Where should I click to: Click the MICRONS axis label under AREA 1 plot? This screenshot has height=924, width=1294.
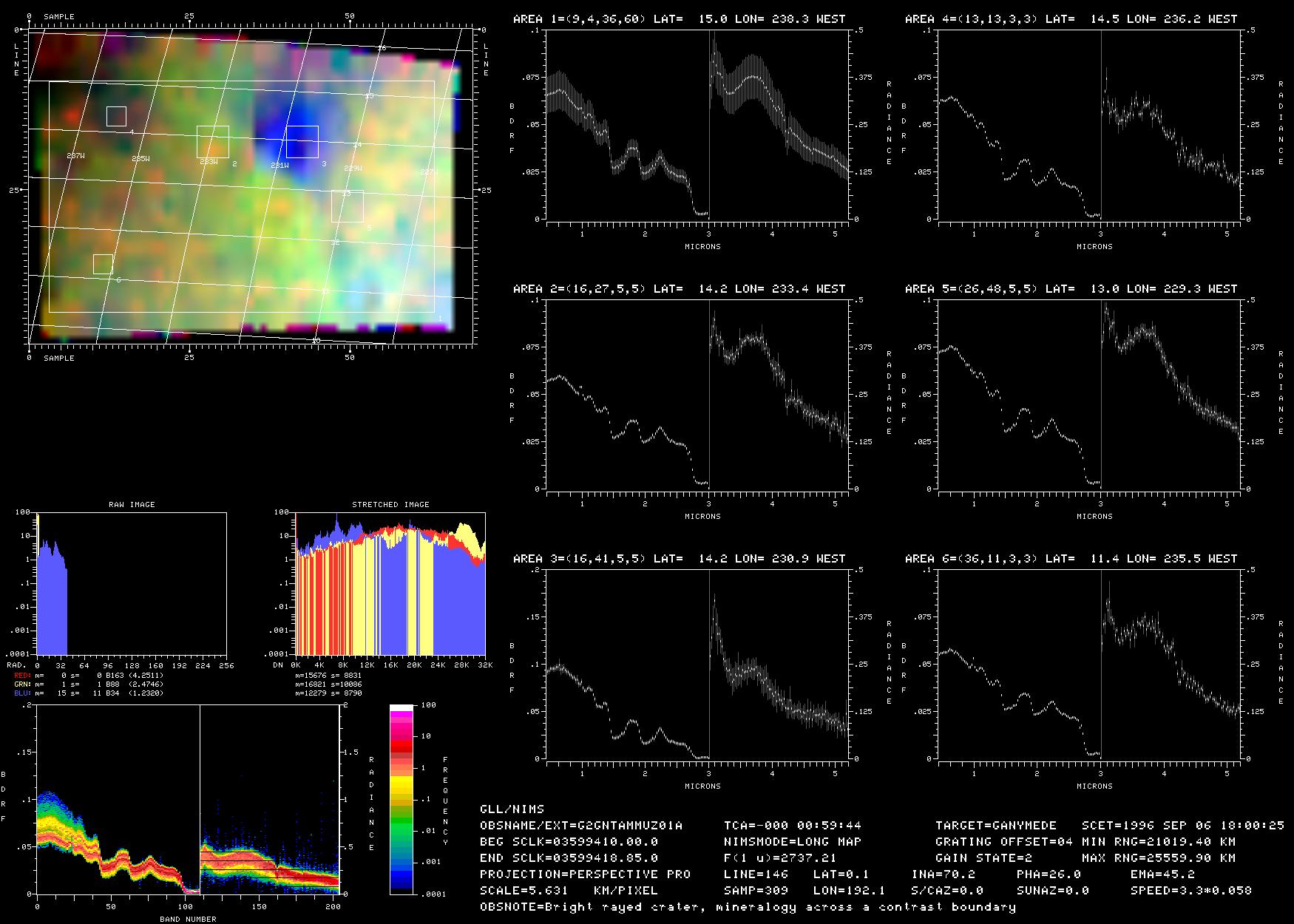(x=702, y=246)
